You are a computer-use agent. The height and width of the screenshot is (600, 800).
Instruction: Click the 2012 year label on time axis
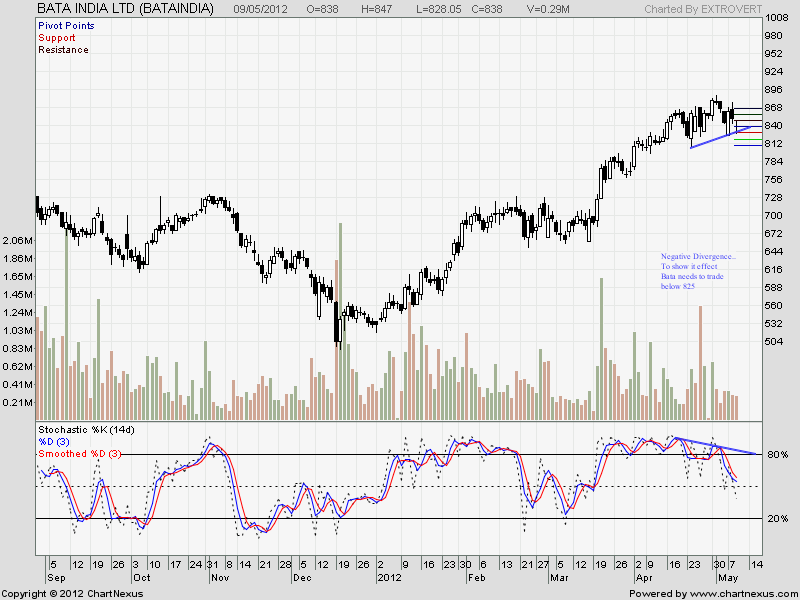[x=389, y=578]
